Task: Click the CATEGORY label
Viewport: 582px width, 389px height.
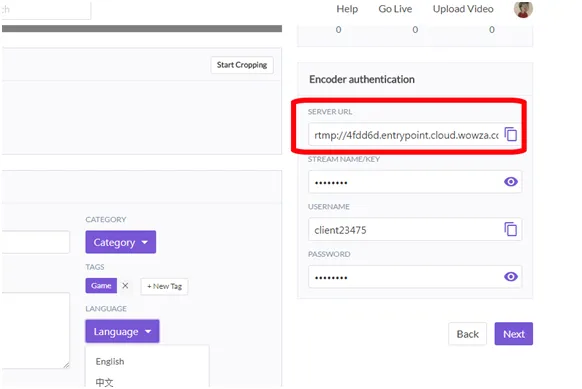Action: (x=106, y=219)
